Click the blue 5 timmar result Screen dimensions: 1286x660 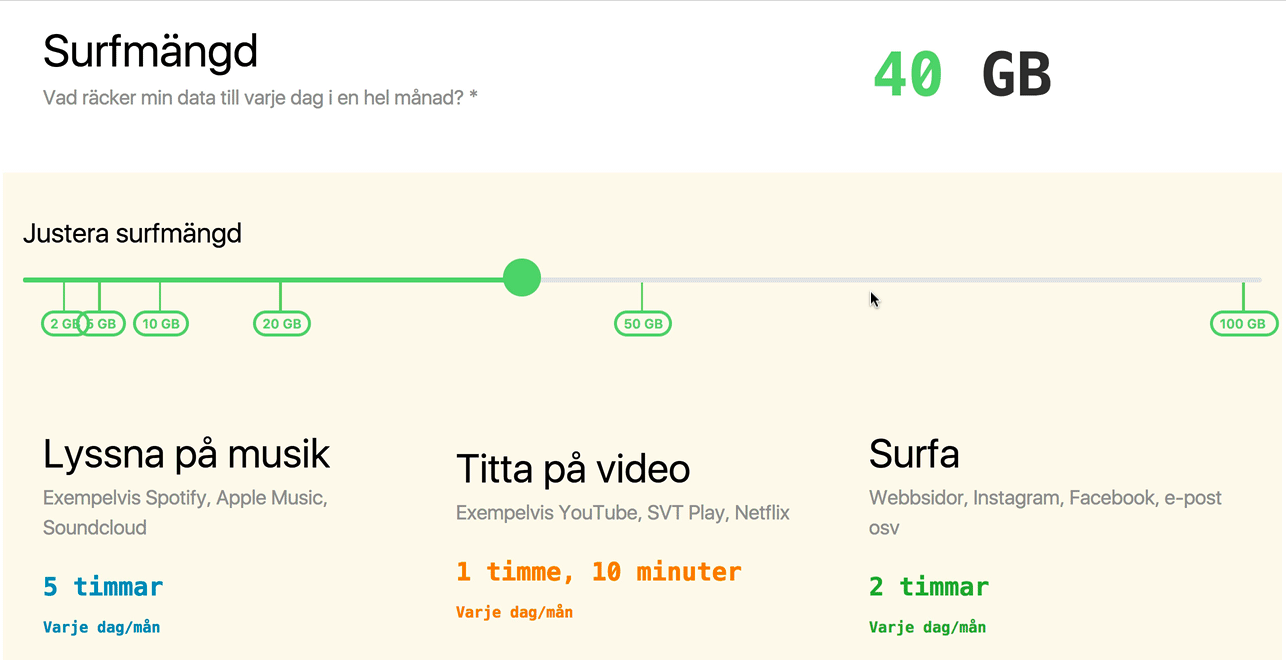click(x=103, y=586)
